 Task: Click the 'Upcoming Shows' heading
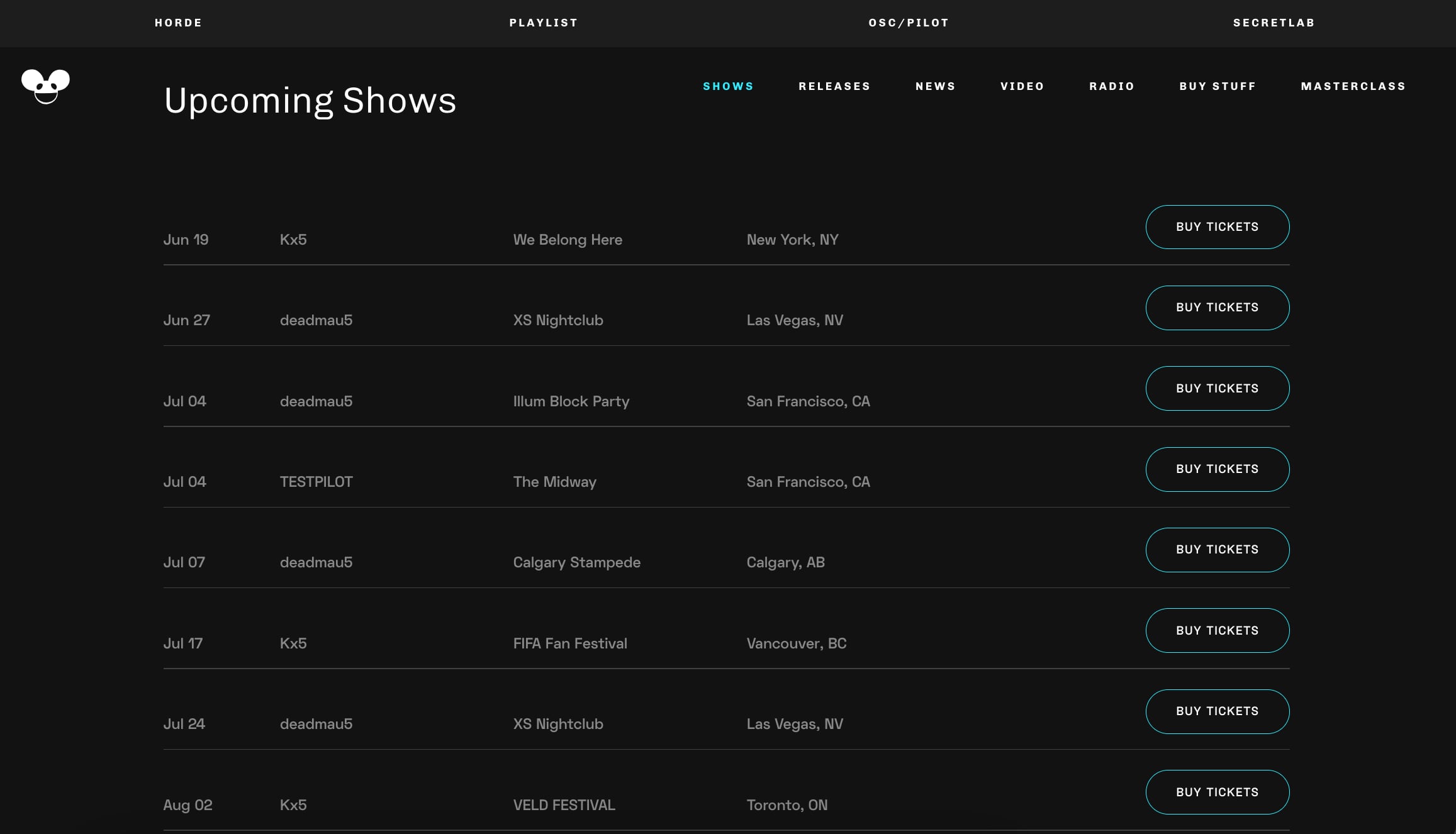pos(310,101)
